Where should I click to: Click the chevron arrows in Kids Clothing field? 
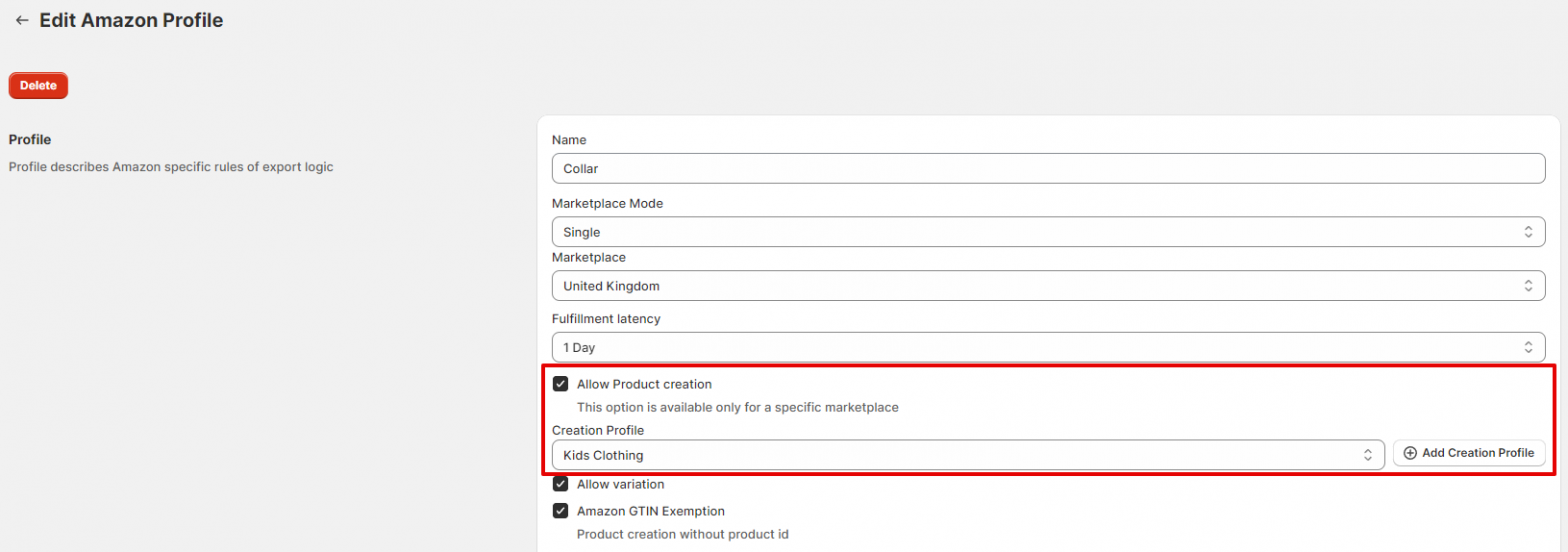(1367, 455)
